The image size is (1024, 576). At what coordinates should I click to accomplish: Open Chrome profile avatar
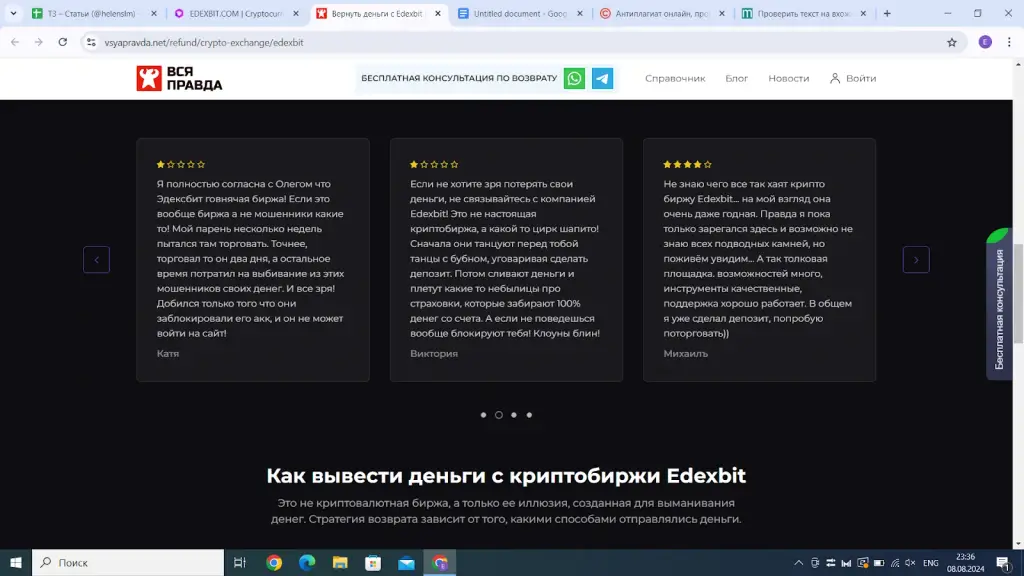click(x=985, y=42)
